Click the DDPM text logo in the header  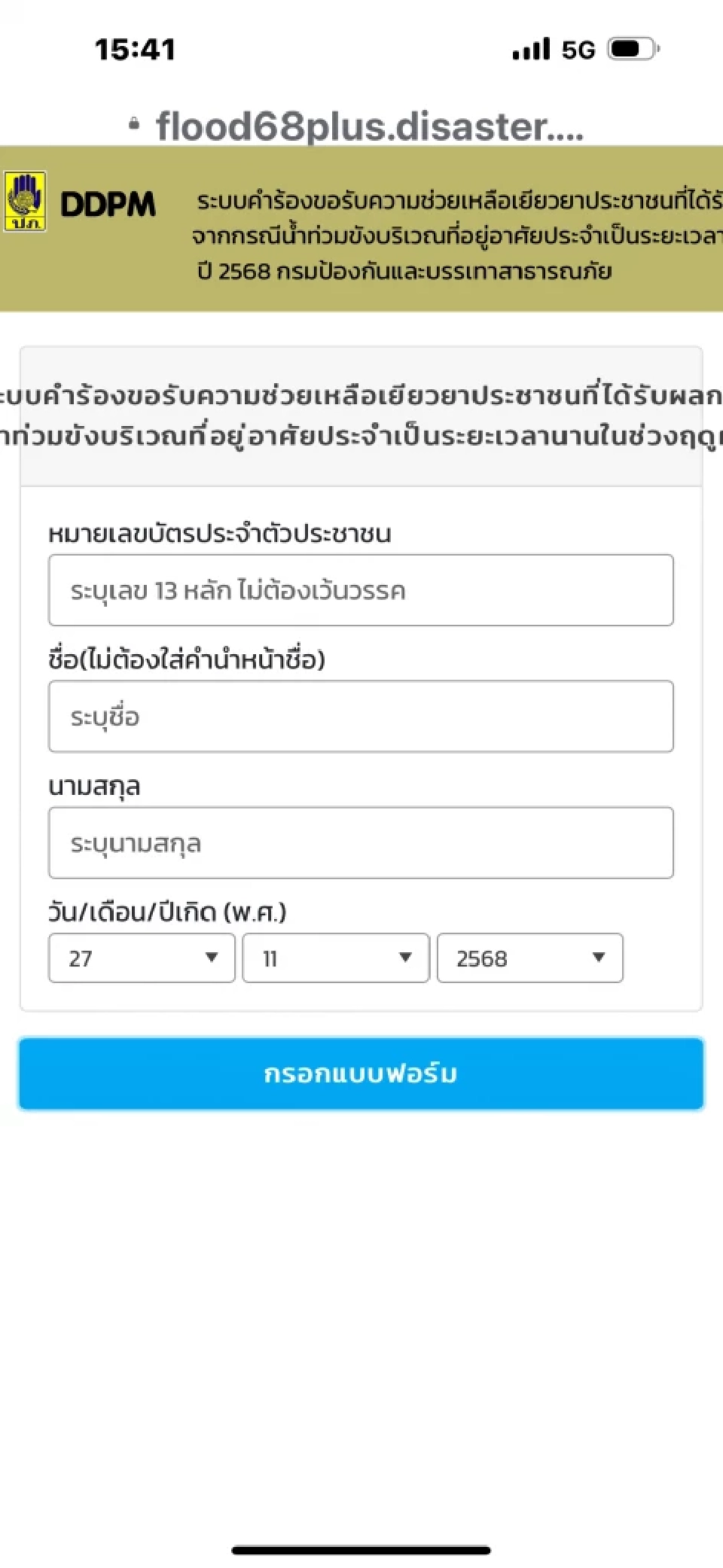tap(110, 203)
